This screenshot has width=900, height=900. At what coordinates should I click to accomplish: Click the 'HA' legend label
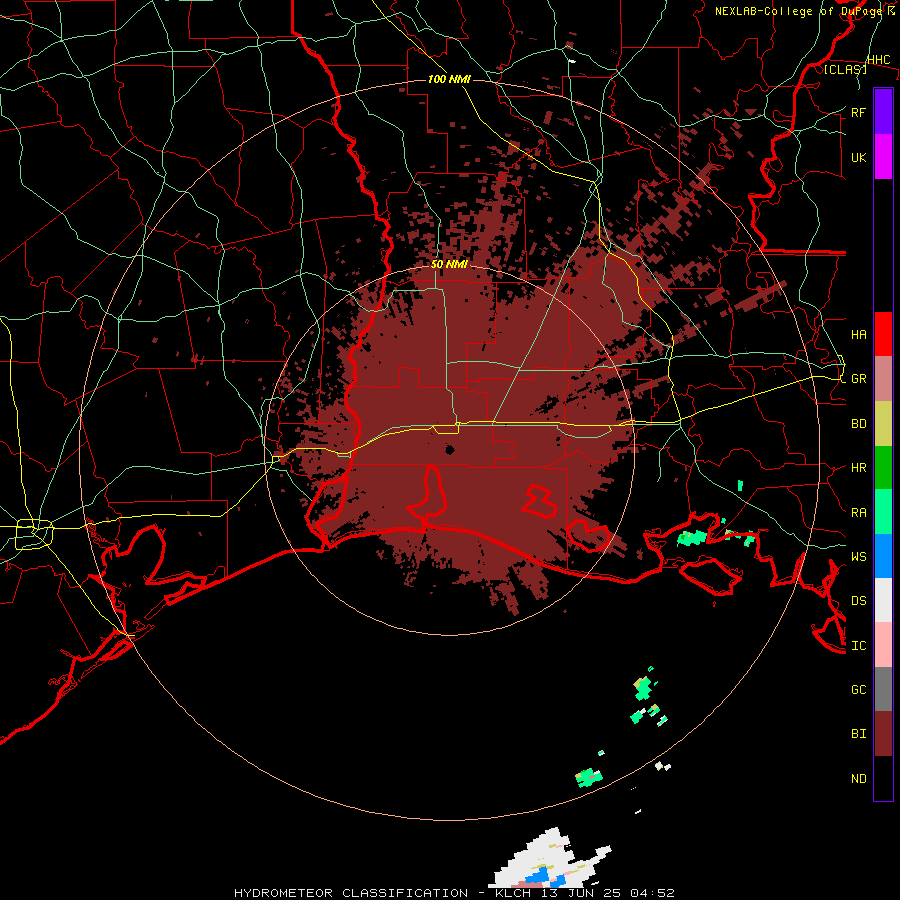(x=858, y=335)
